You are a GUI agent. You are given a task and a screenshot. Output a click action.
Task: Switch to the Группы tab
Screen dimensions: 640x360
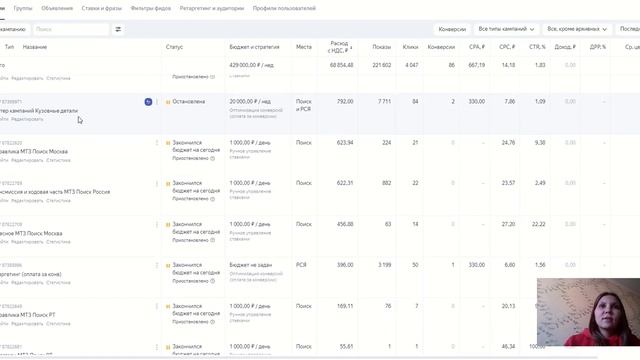pyautogui.click(x=23, y=8)
